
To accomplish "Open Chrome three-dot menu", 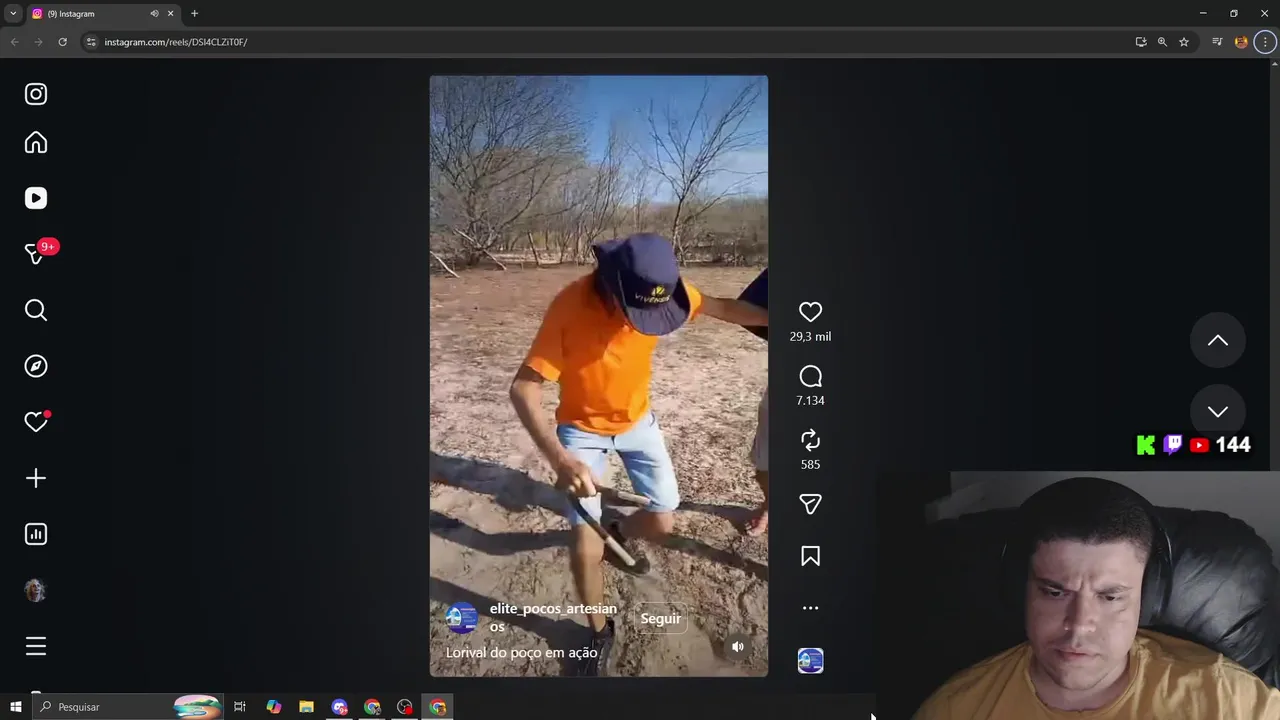I will pyautogui.click(x=1265, y=42).
